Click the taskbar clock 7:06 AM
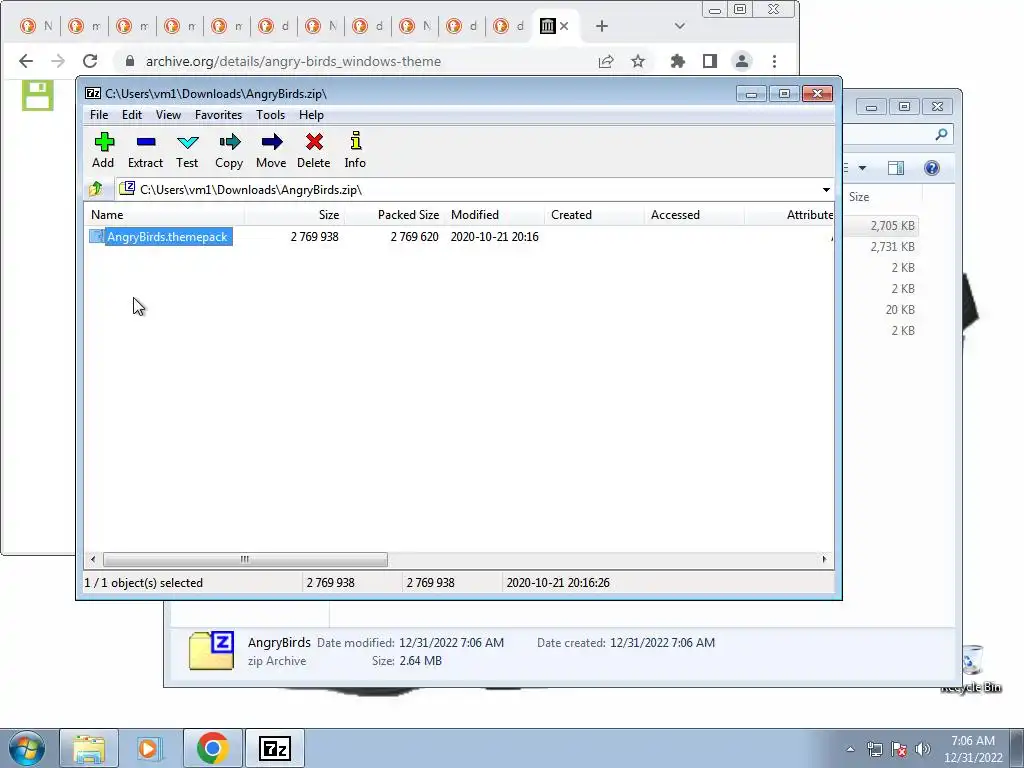The width and height of the screenshot is (1024, 768). pyautogui.click(x=972, y=749)
